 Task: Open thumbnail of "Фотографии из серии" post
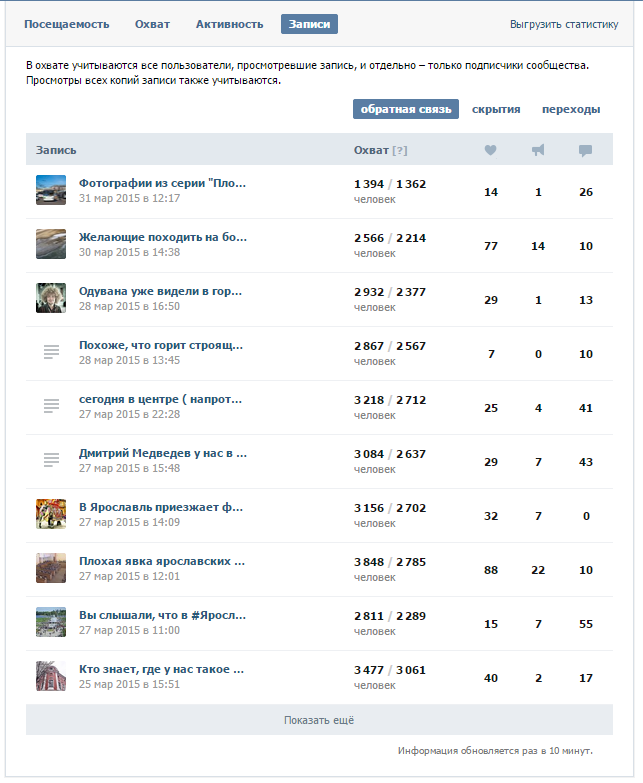(x=51, y=190)
